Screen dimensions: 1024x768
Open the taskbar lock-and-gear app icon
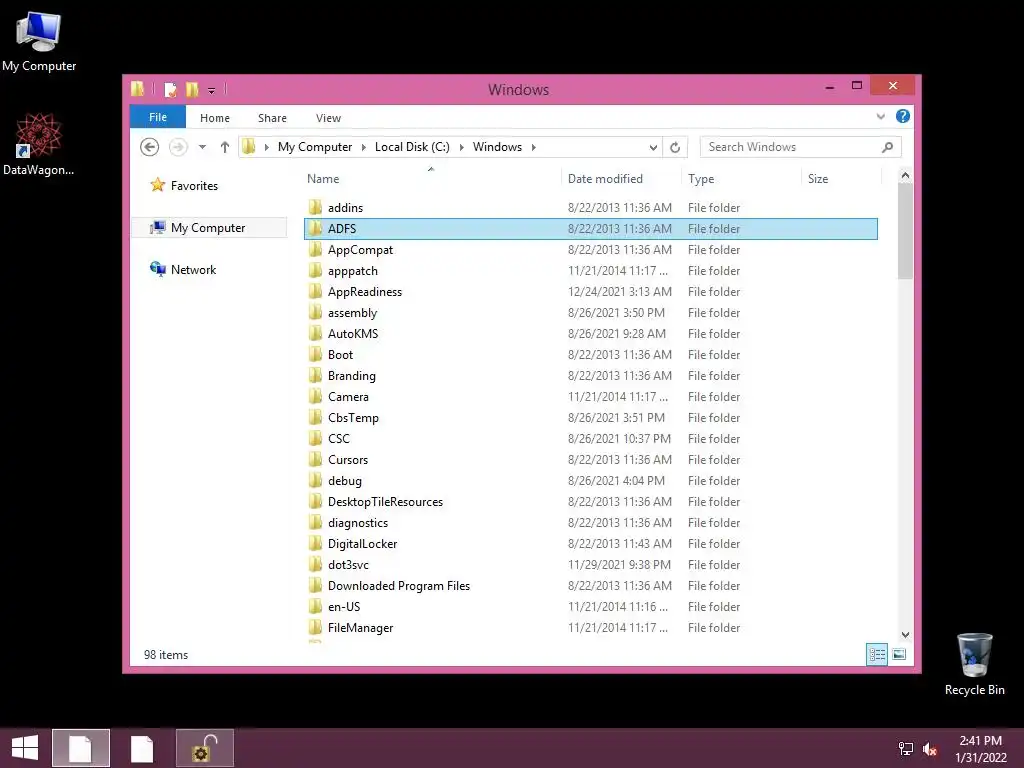pyautogui.click(x=204, y=748)
